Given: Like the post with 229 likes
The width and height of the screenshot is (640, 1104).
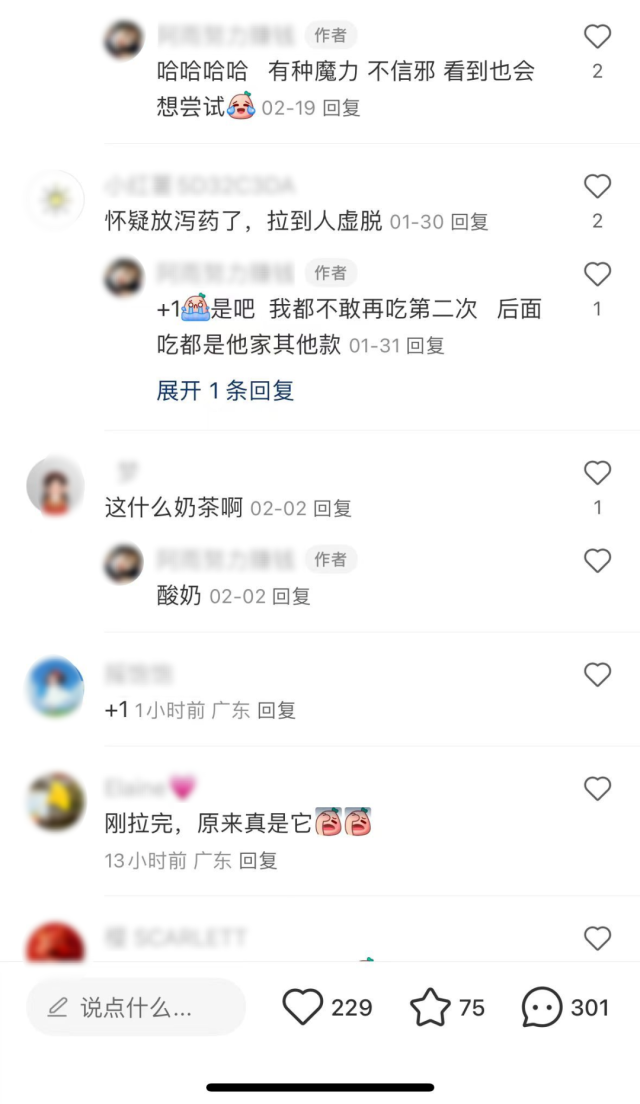Looking at the screenshot, I should pyautogui.click(x=303, y=1007).
